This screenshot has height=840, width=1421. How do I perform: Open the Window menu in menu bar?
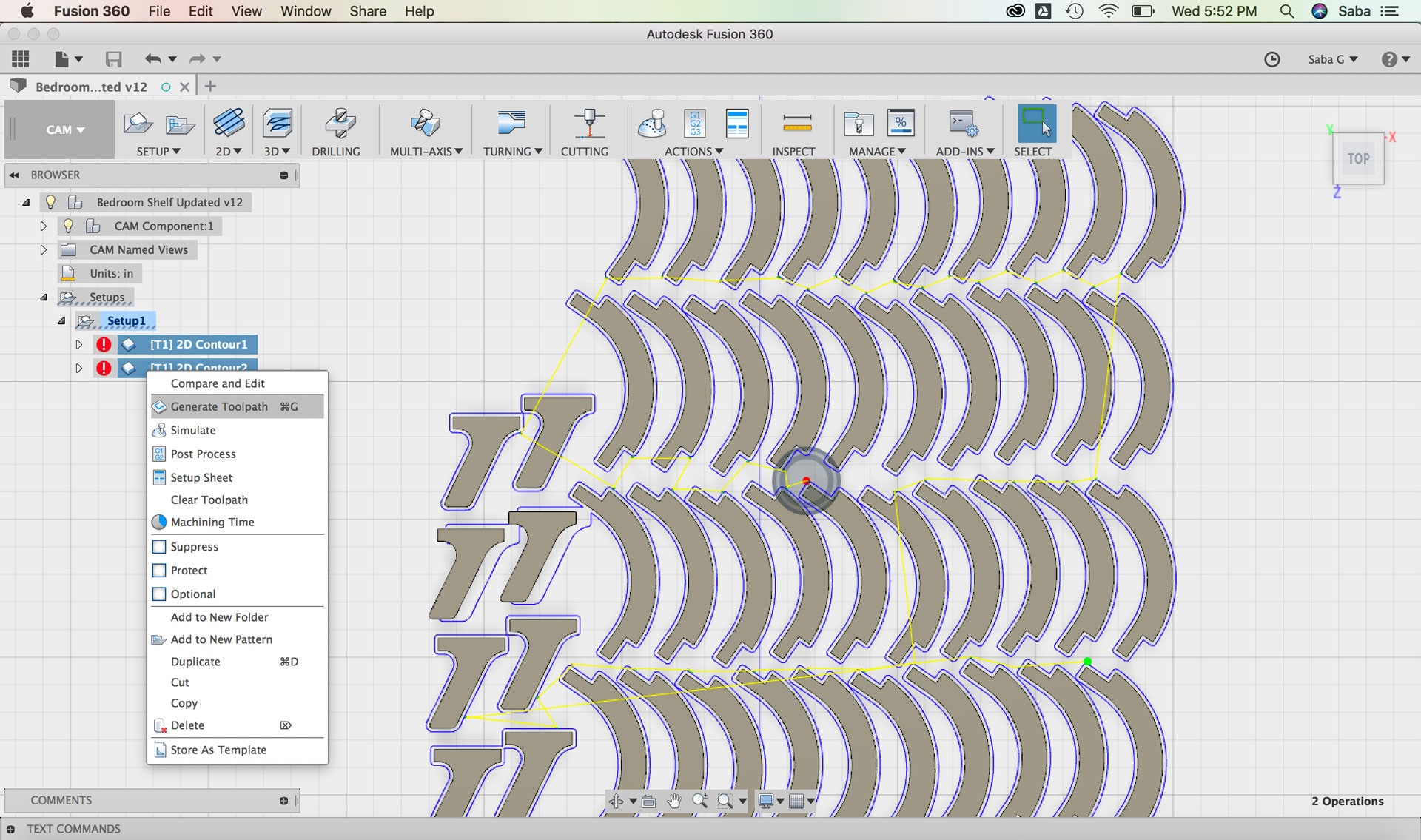(305, 11)
